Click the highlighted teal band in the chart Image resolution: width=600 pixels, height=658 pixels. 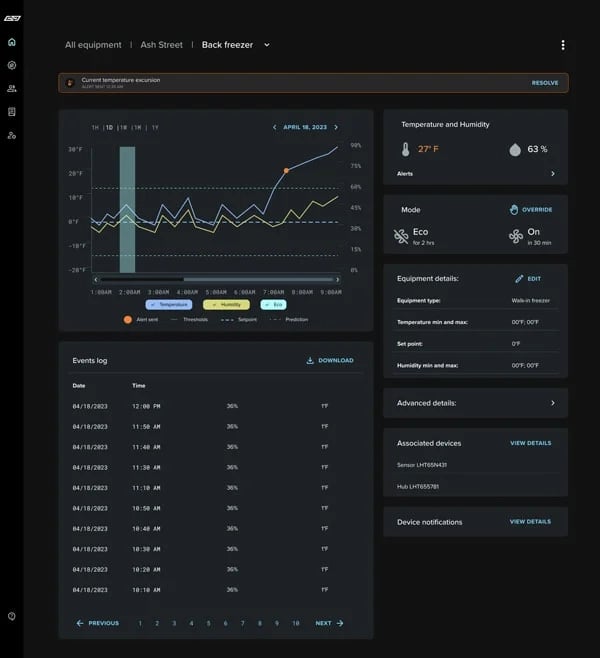[x=127, y=209]
